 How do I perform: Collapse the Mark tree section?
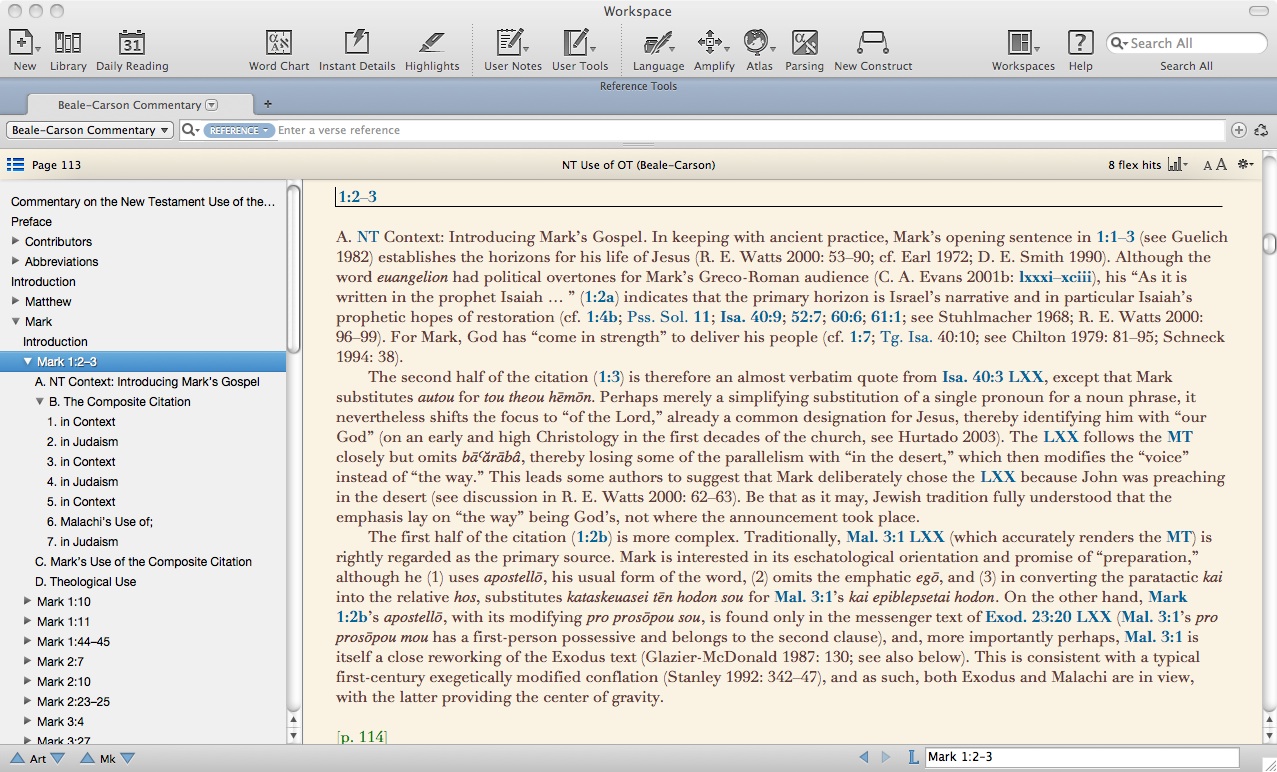coord(16,322)
